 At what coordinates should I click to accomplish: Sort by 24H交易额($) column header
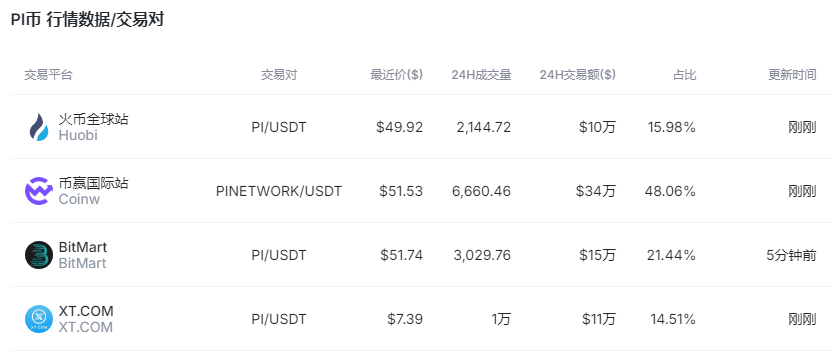pos(578,74)
